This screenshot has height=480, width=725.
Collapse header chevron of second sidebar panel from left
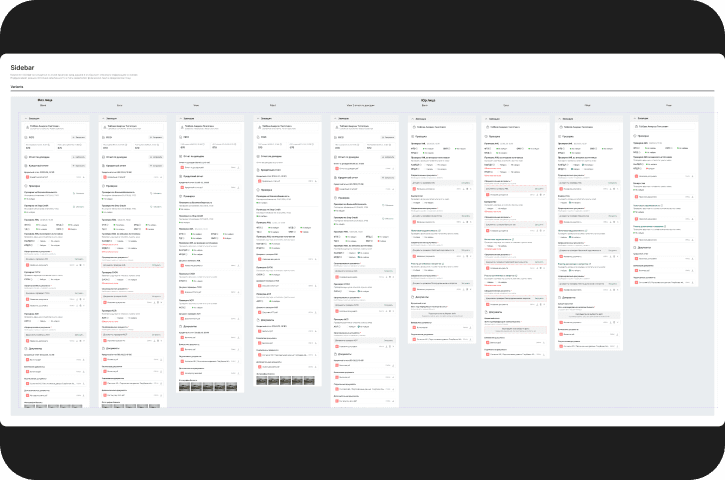(103, 119)
